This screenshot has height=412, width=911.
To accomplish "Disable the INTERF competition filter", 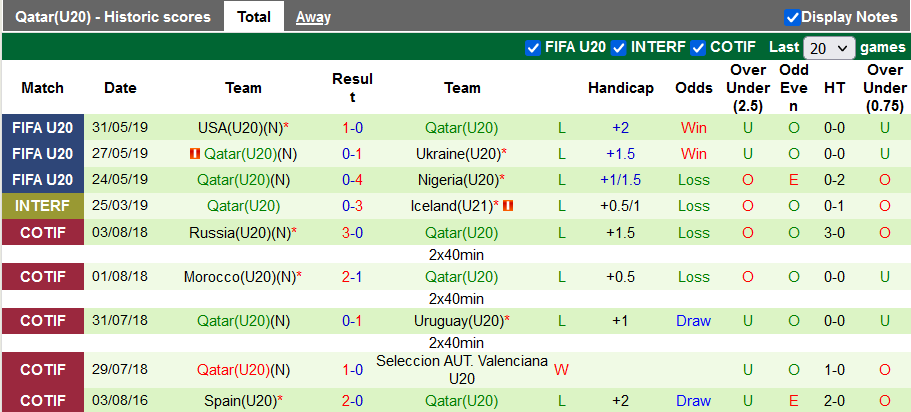I will click(619, 47).
